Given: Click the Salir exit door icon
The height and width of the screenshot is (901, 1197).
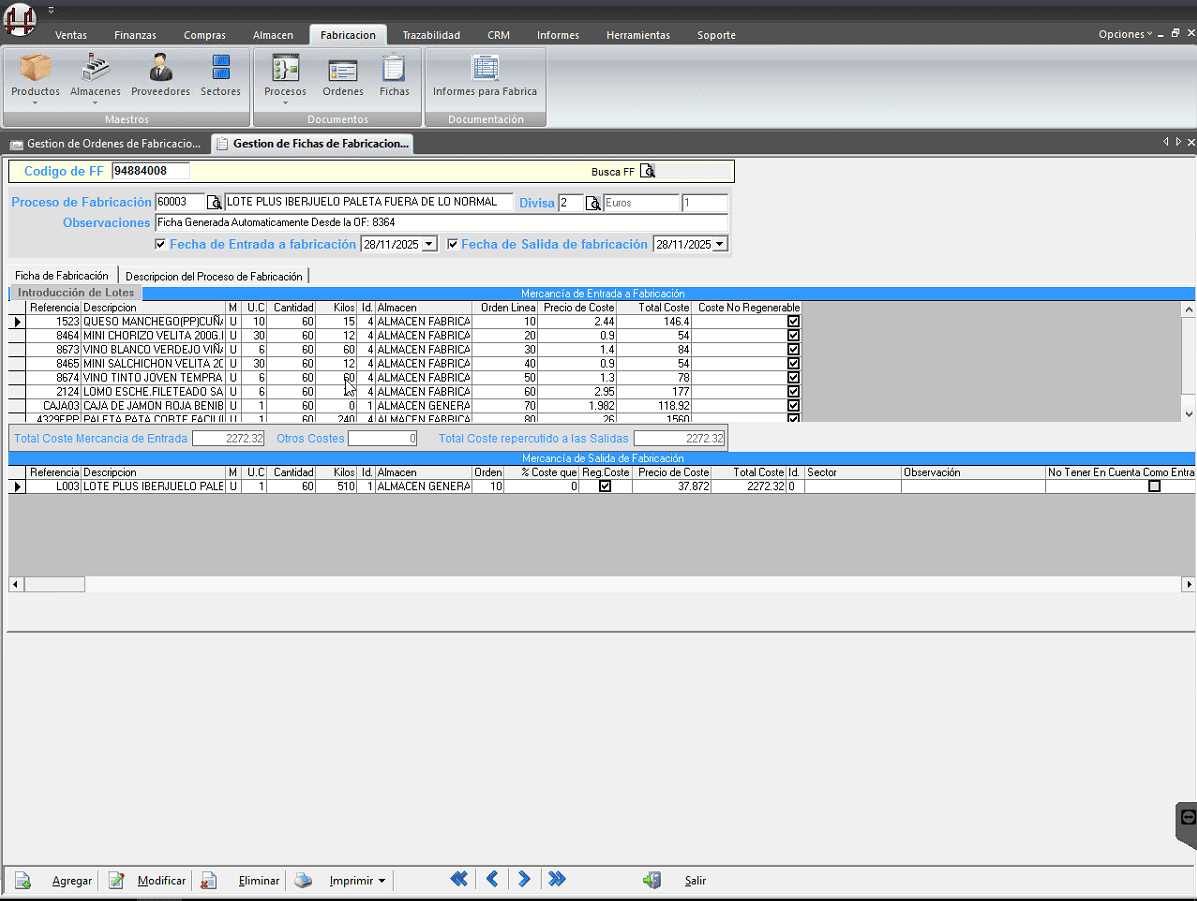Looking at the screenshot, I should 652,880.
